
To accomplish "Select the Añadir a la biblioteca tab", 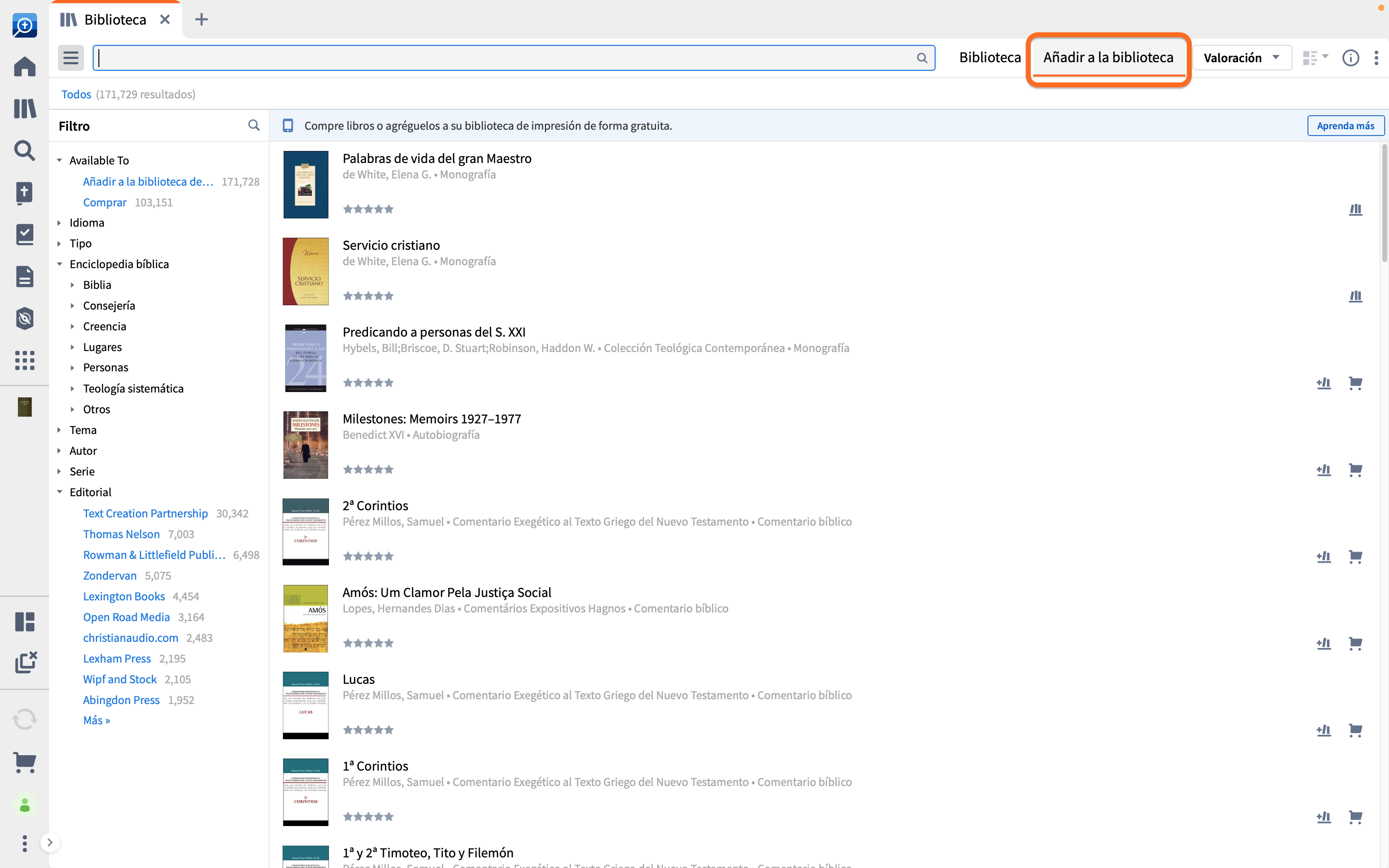I will (1108, 57).
